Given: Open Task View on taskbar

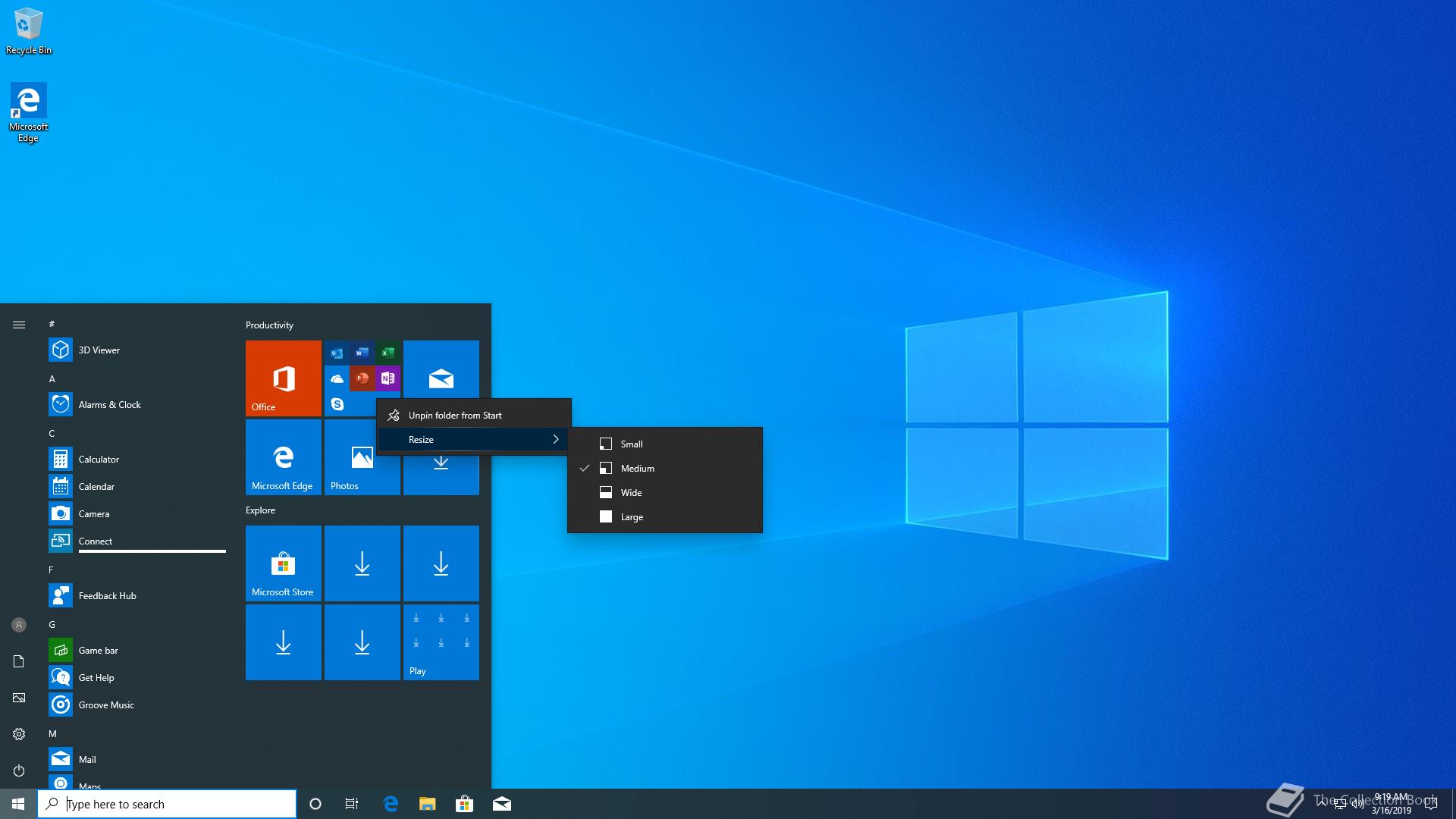Looking at the screenshot, I should [352, 804].
